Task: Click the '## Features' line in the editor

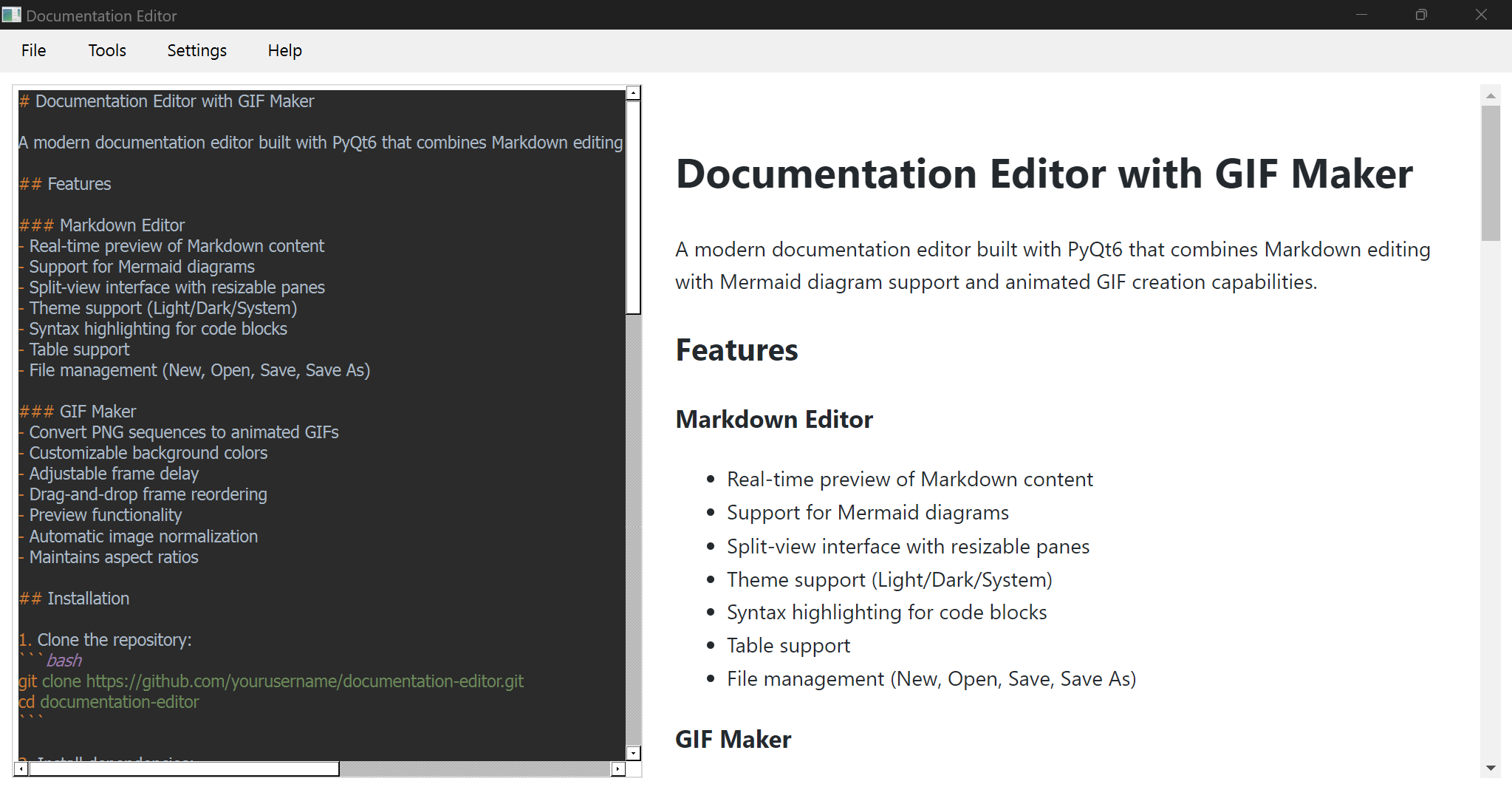Action: [x=65, y=184]
